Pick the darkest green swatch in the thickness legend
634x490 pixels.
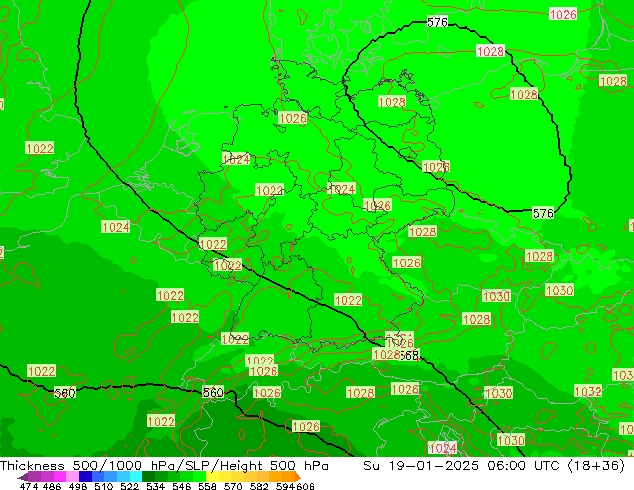148,477
